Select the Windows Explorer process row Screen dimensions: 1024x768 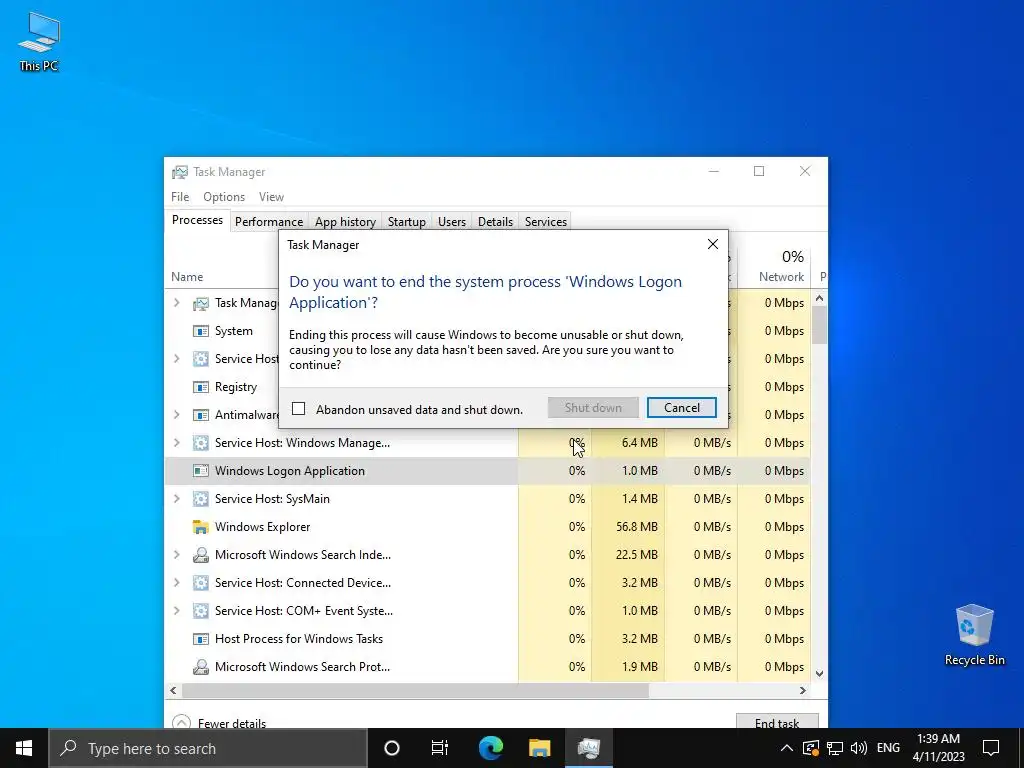point(487,527)
